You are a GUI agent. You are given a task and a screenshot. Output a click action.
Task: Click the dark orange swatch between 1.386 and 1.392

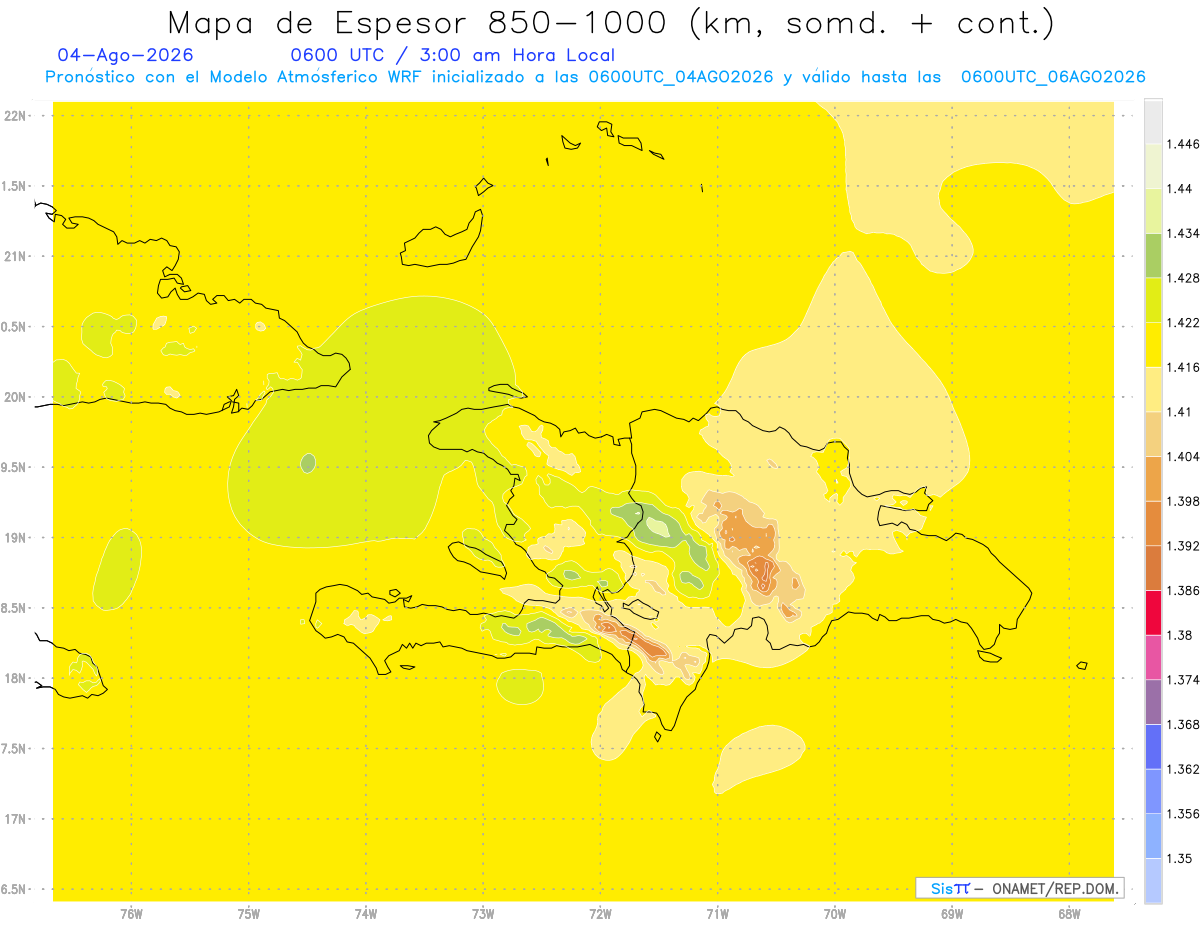point(1153,568)
